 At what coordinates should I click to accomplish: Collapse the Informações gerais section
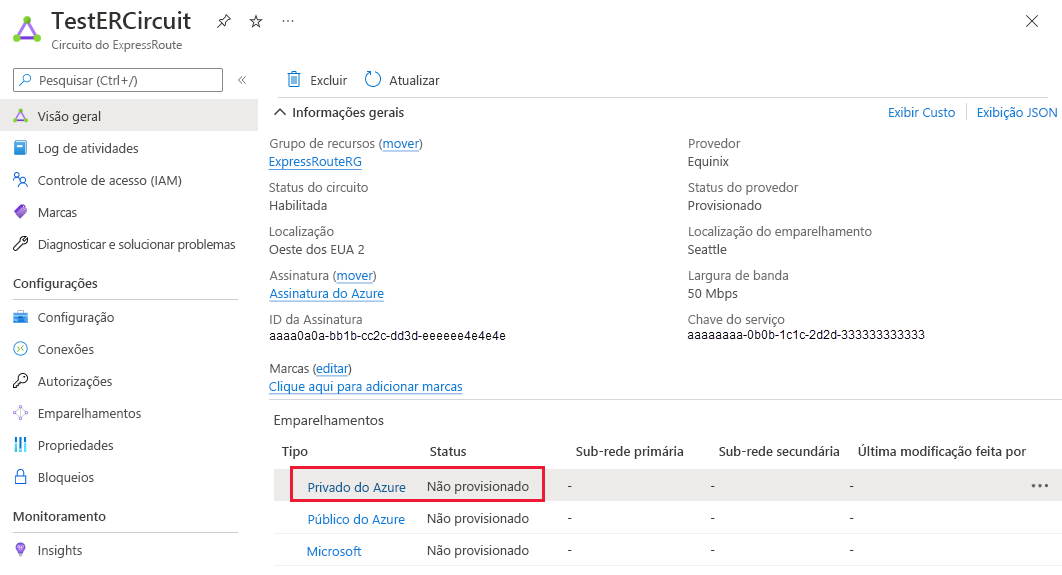[280, 112]
